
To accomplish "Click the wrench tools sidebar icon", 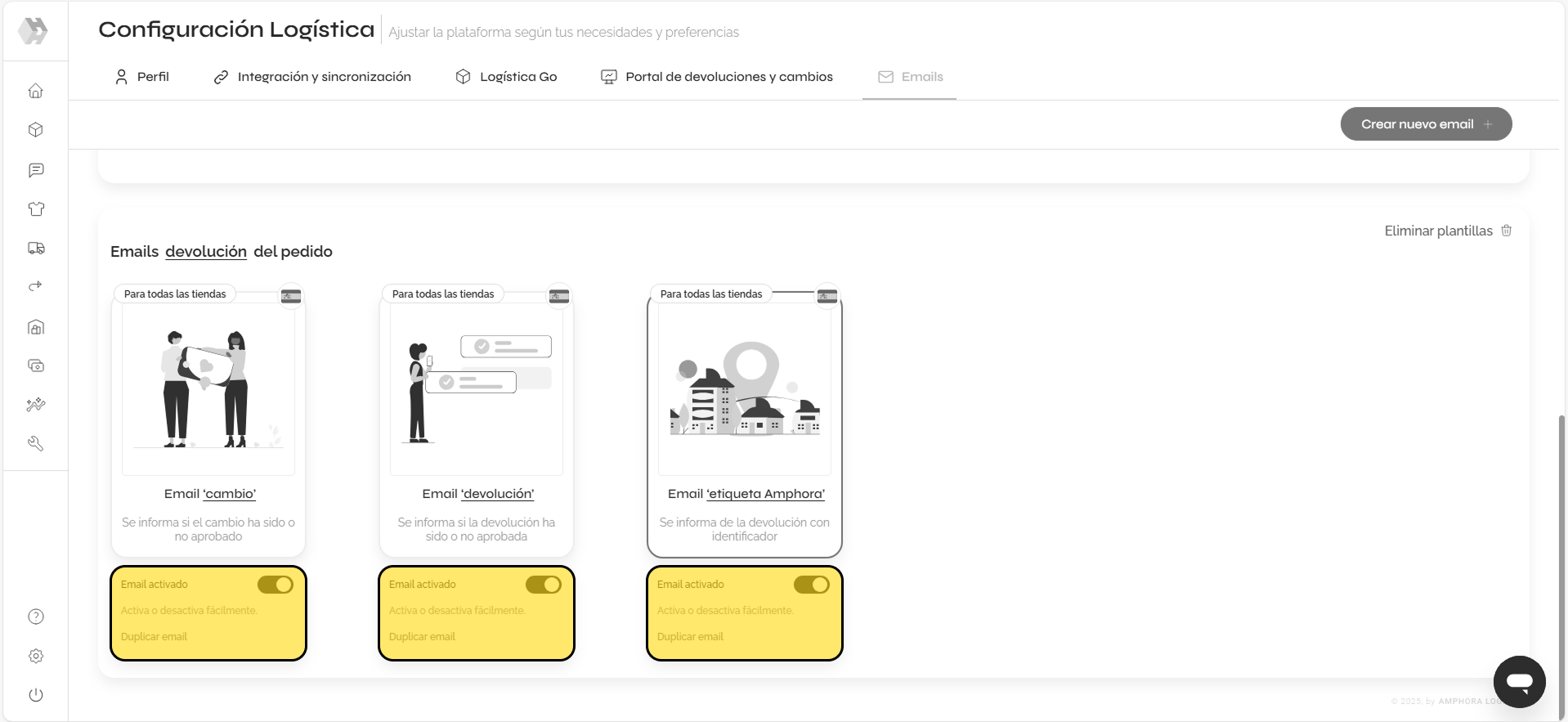I will [35, 443].
